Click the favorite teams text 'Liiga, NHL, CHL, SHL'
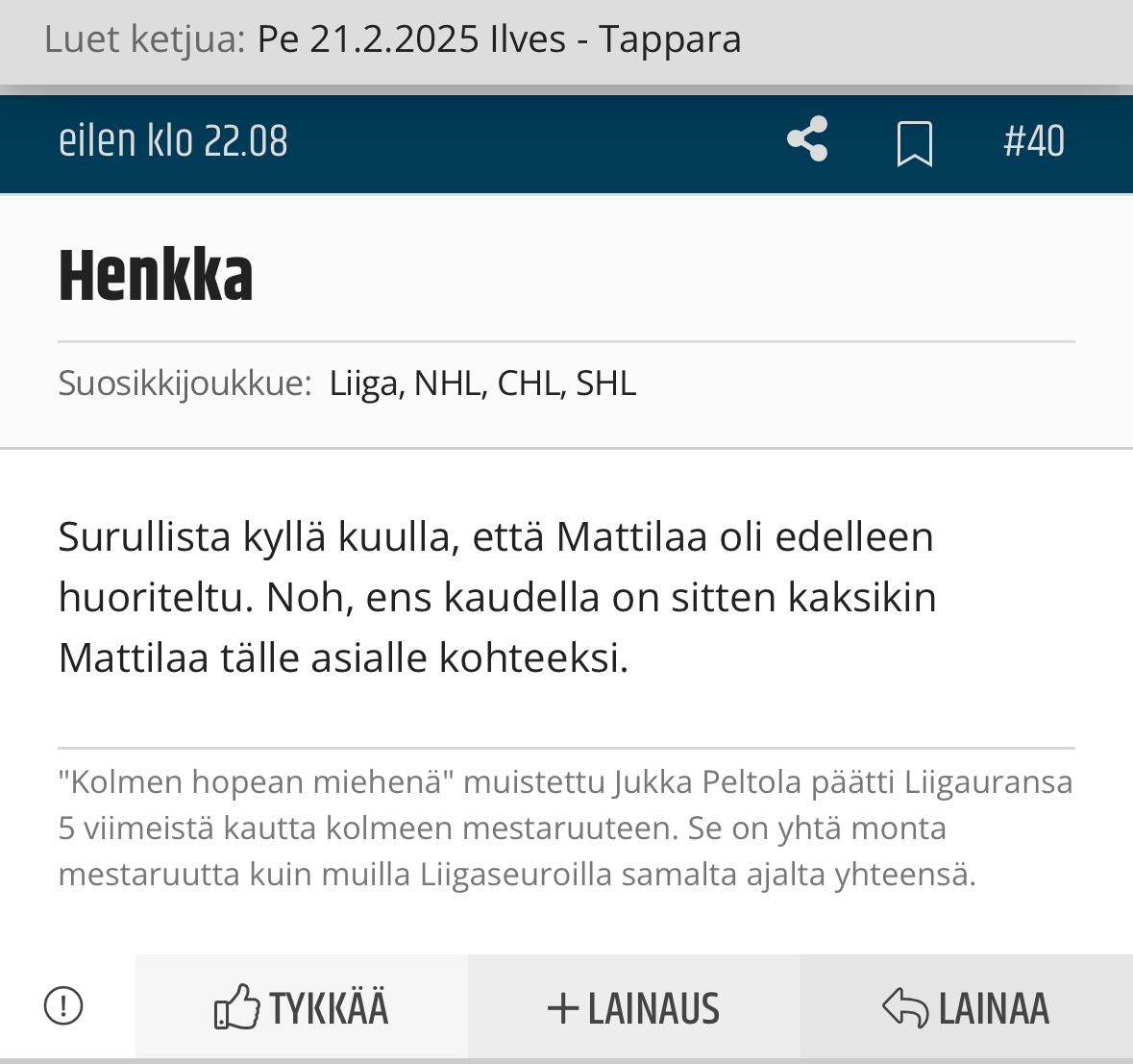Image resolution: width=1133 pixels, height=1064 pixels. (x=482, y=384)
